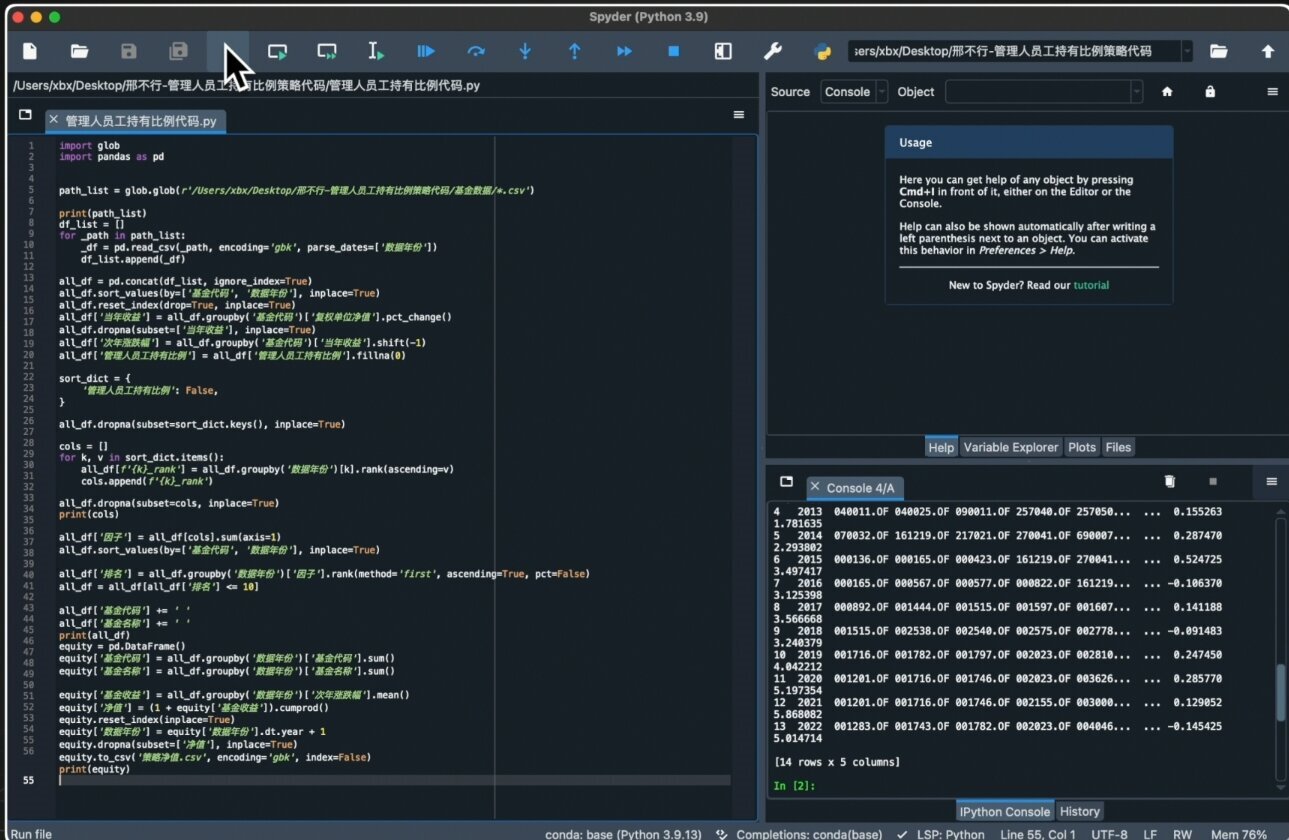
Task: Expand the working directory path dropdown
Action: click(1186, 51)
